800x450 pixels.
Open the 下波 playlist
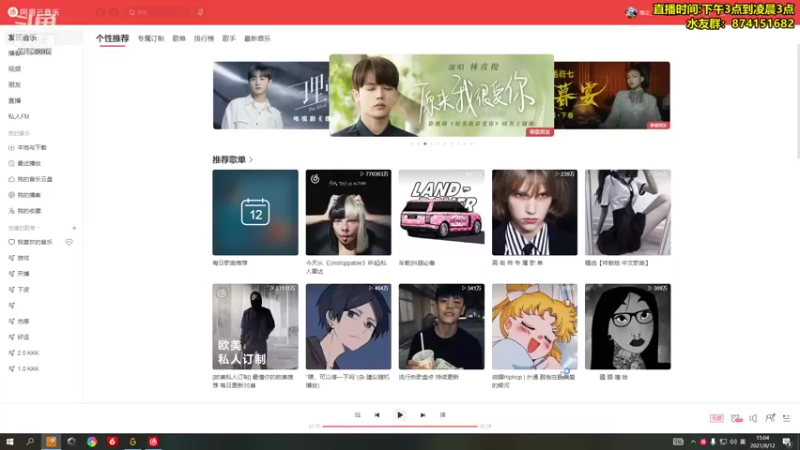19,290
